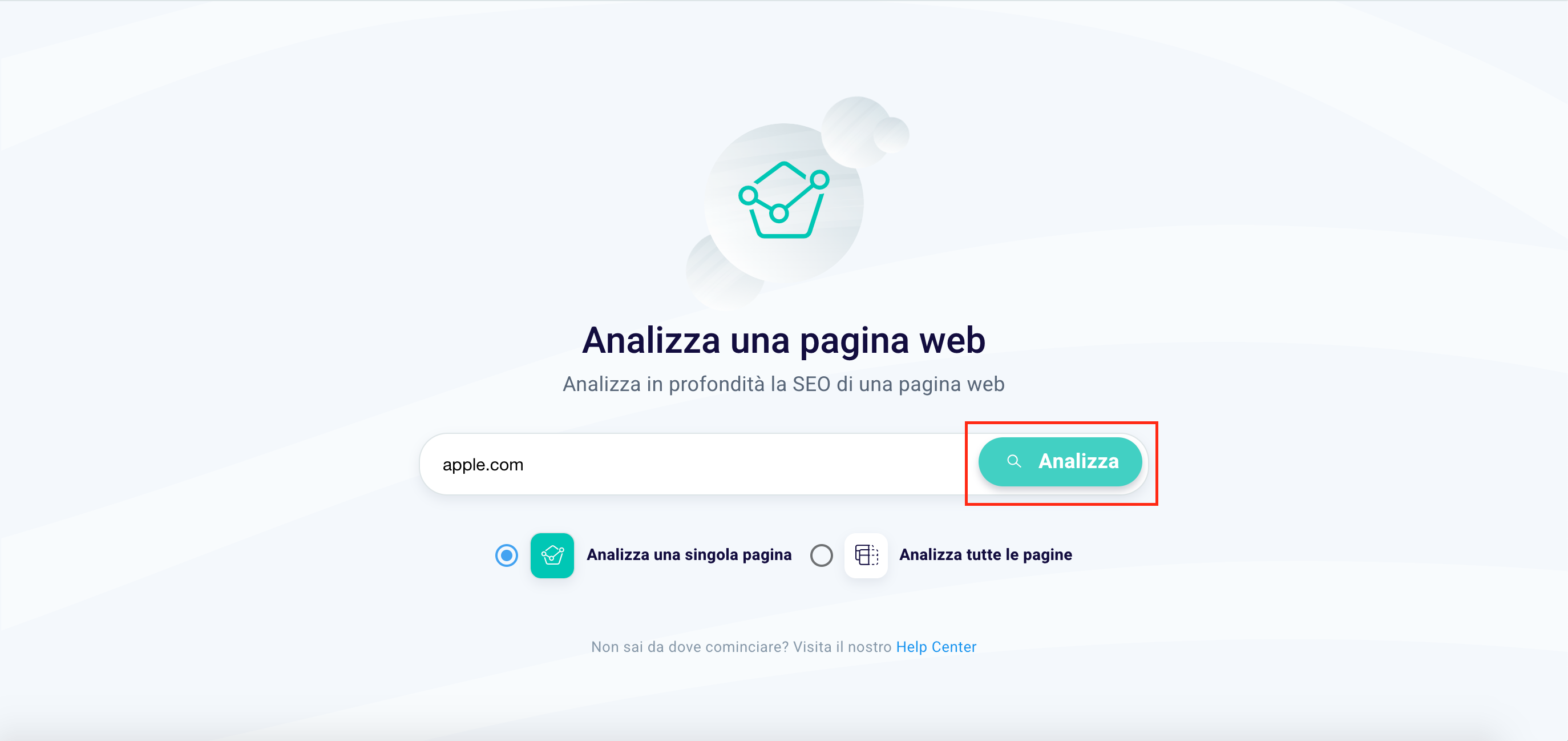Click the 'Non sai da dove cominciare?' text
The height and width of the screenshot is (741, 1568).
click(x=690, y=647)
